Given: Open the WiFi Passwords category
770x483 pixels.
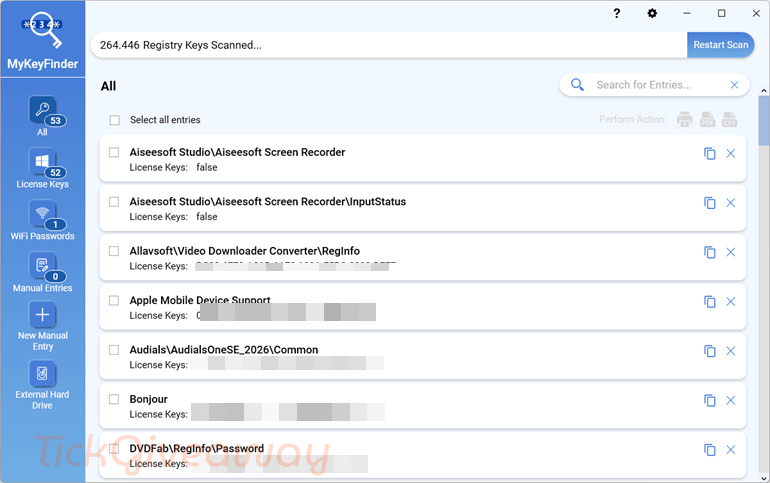Looking at the screenshot, I should 43,220.
